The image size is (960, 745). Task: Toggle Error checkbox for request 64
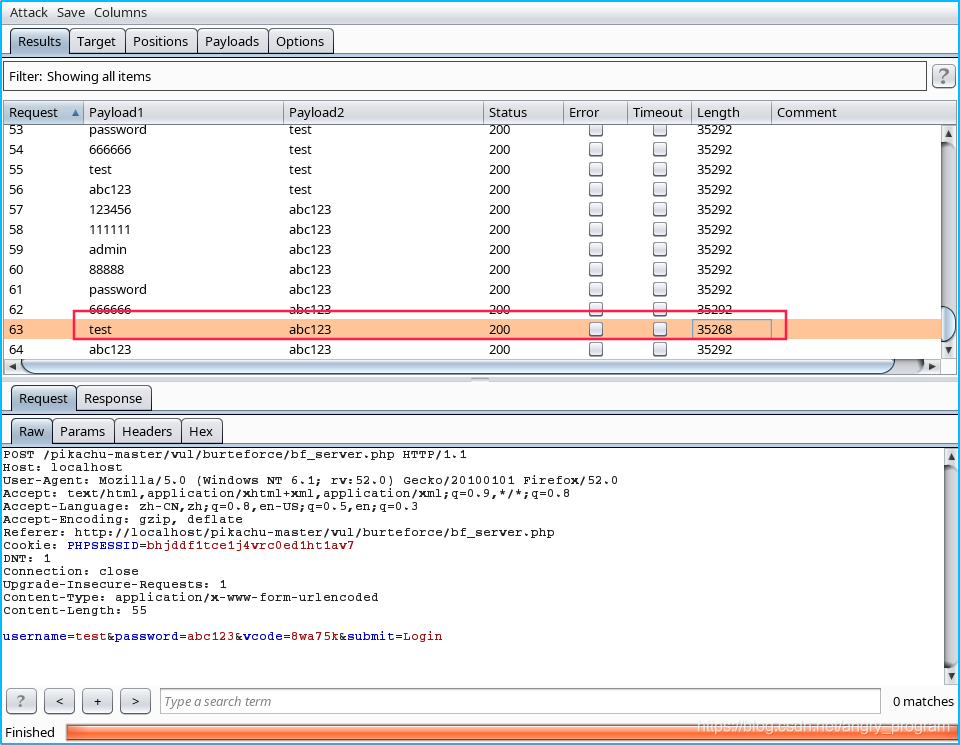tap(596, 349)
